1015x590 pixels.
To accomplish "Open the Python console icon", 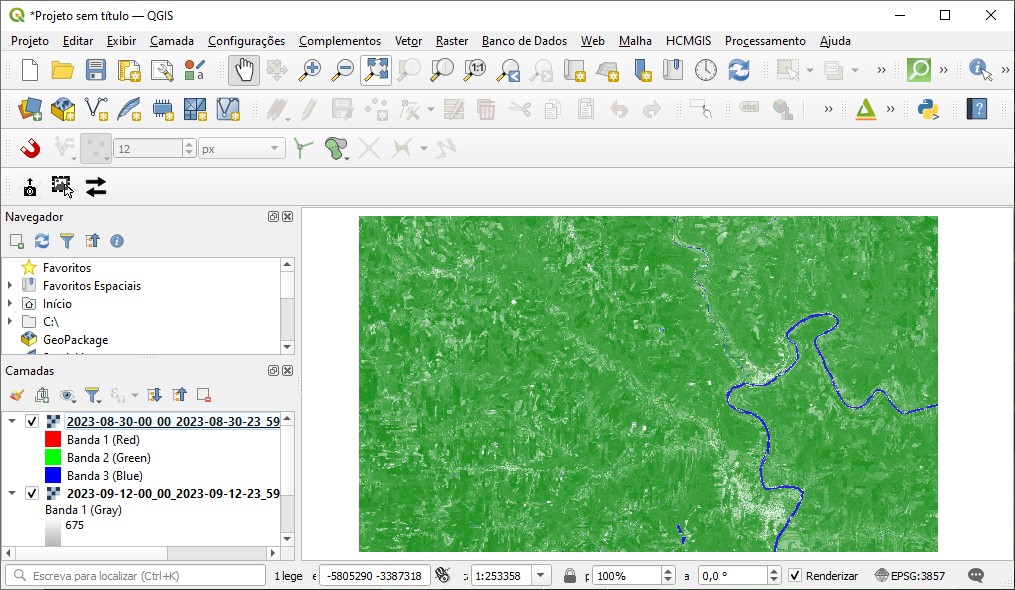I will [929, 109].
